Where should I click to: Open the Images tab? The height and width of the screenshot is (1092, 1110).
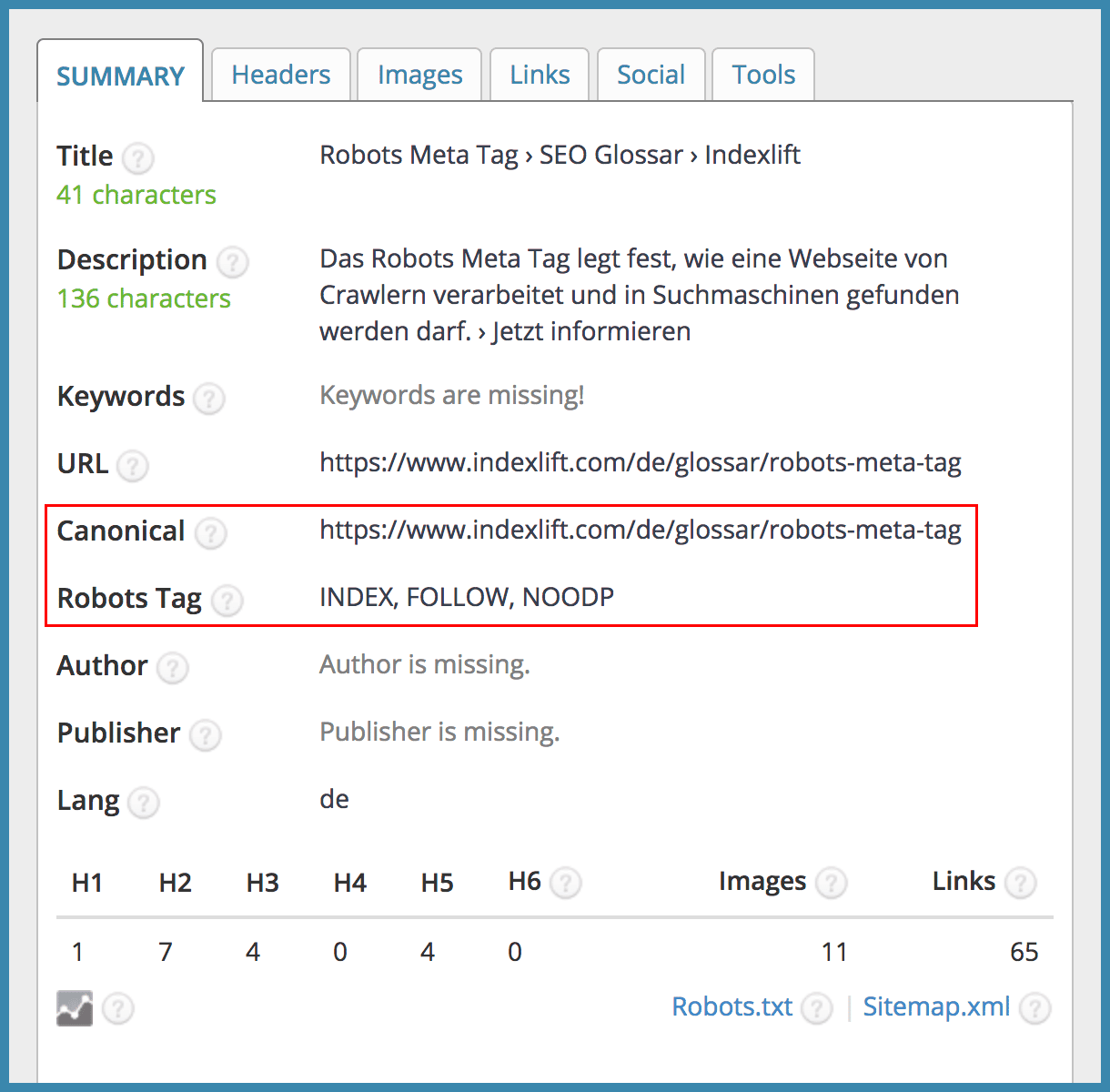419,75
